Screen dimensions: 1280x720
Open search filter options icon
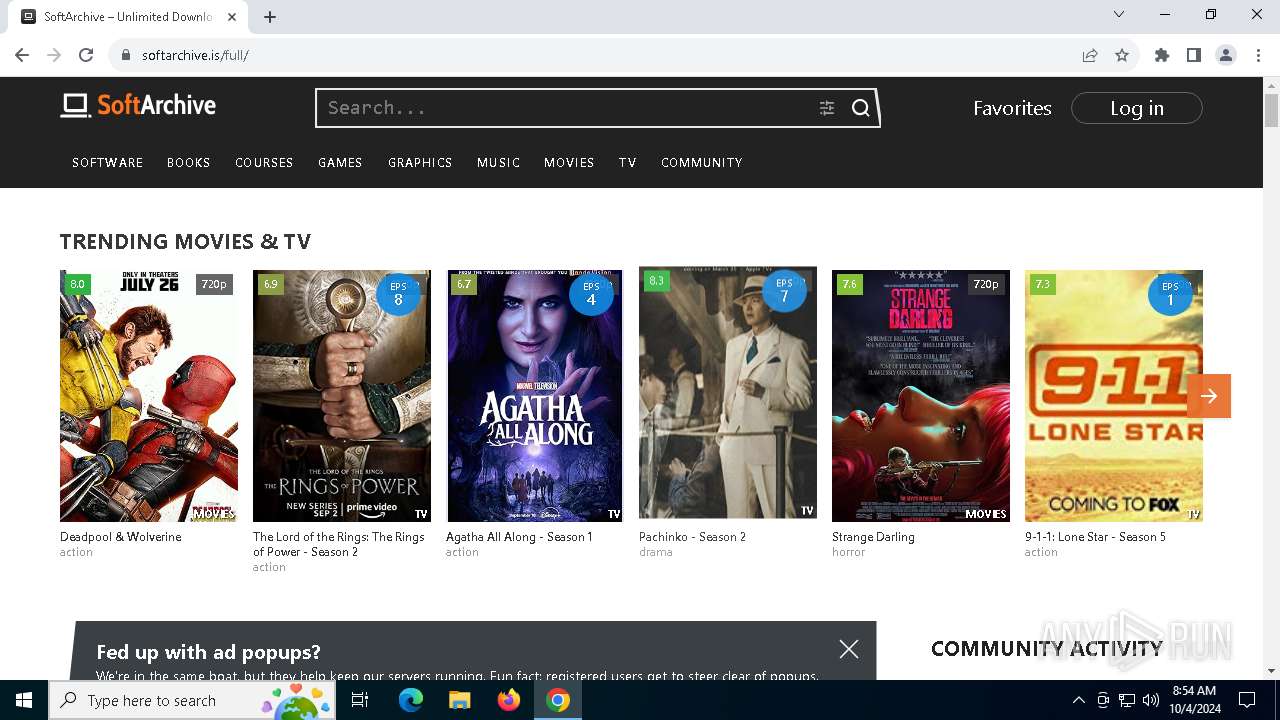pyautogui.click(x=827, y=108)
